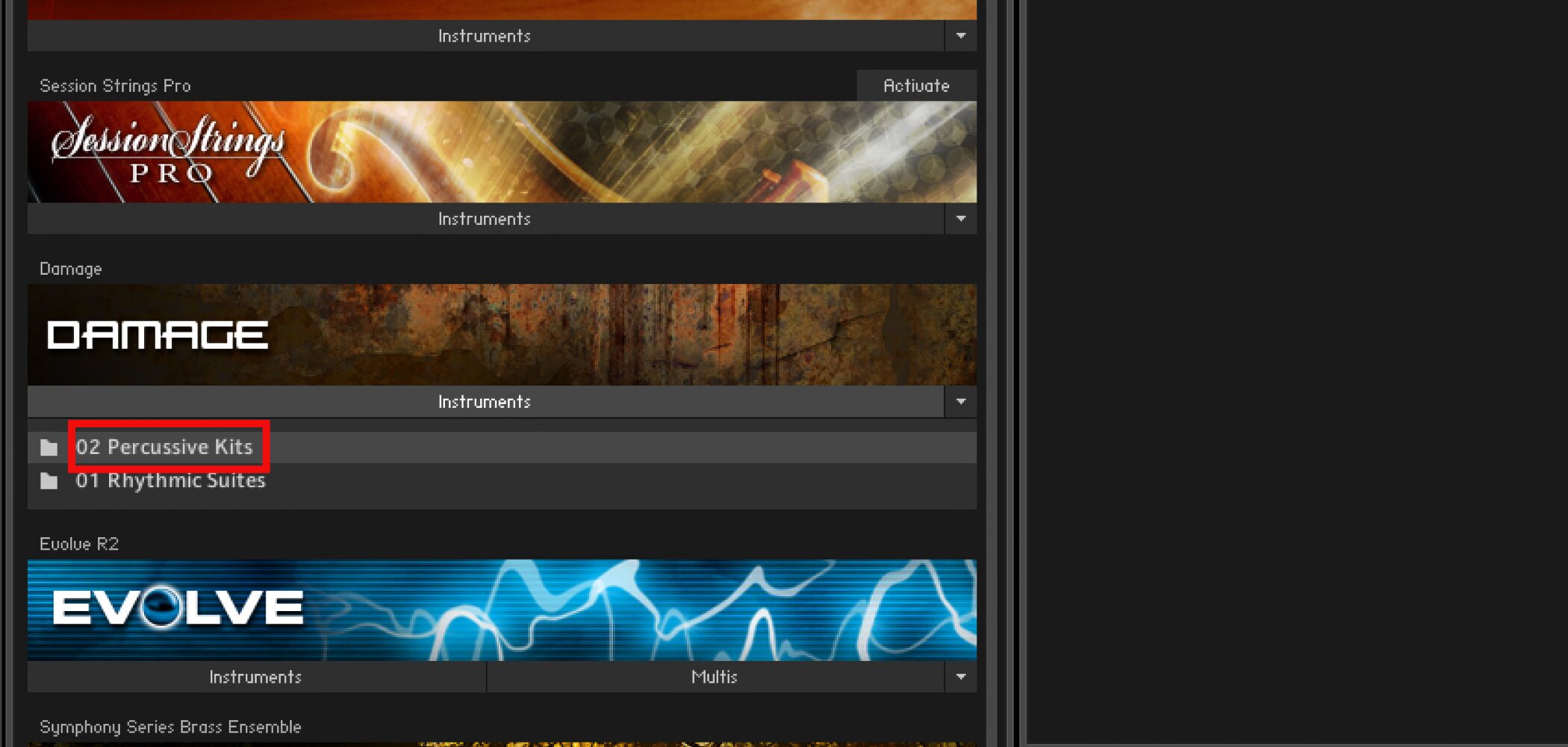Select Instruments tab under Damage

coord(485,402)
